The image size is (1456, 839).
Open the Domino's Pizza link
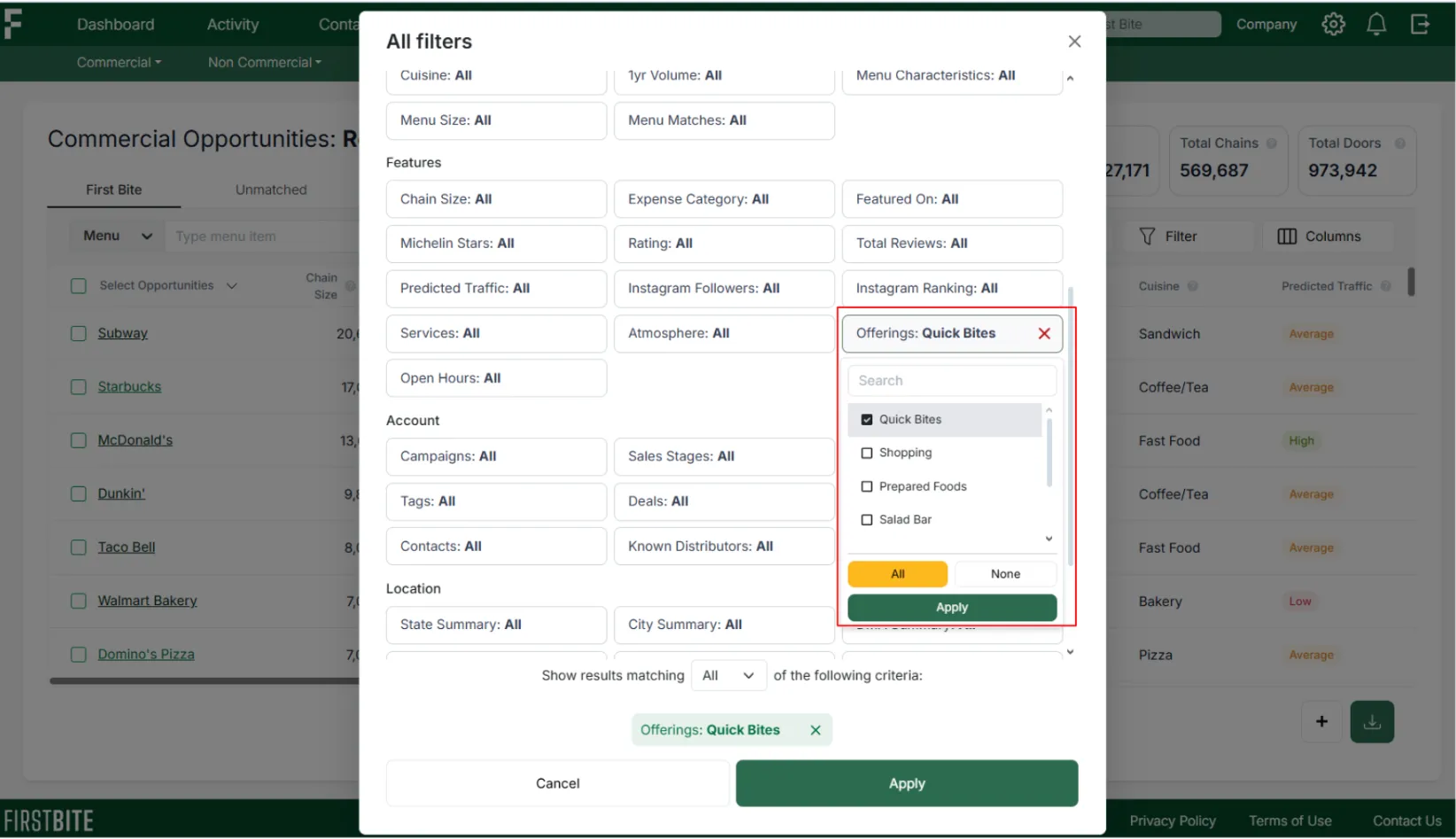[x=146, y=655]
